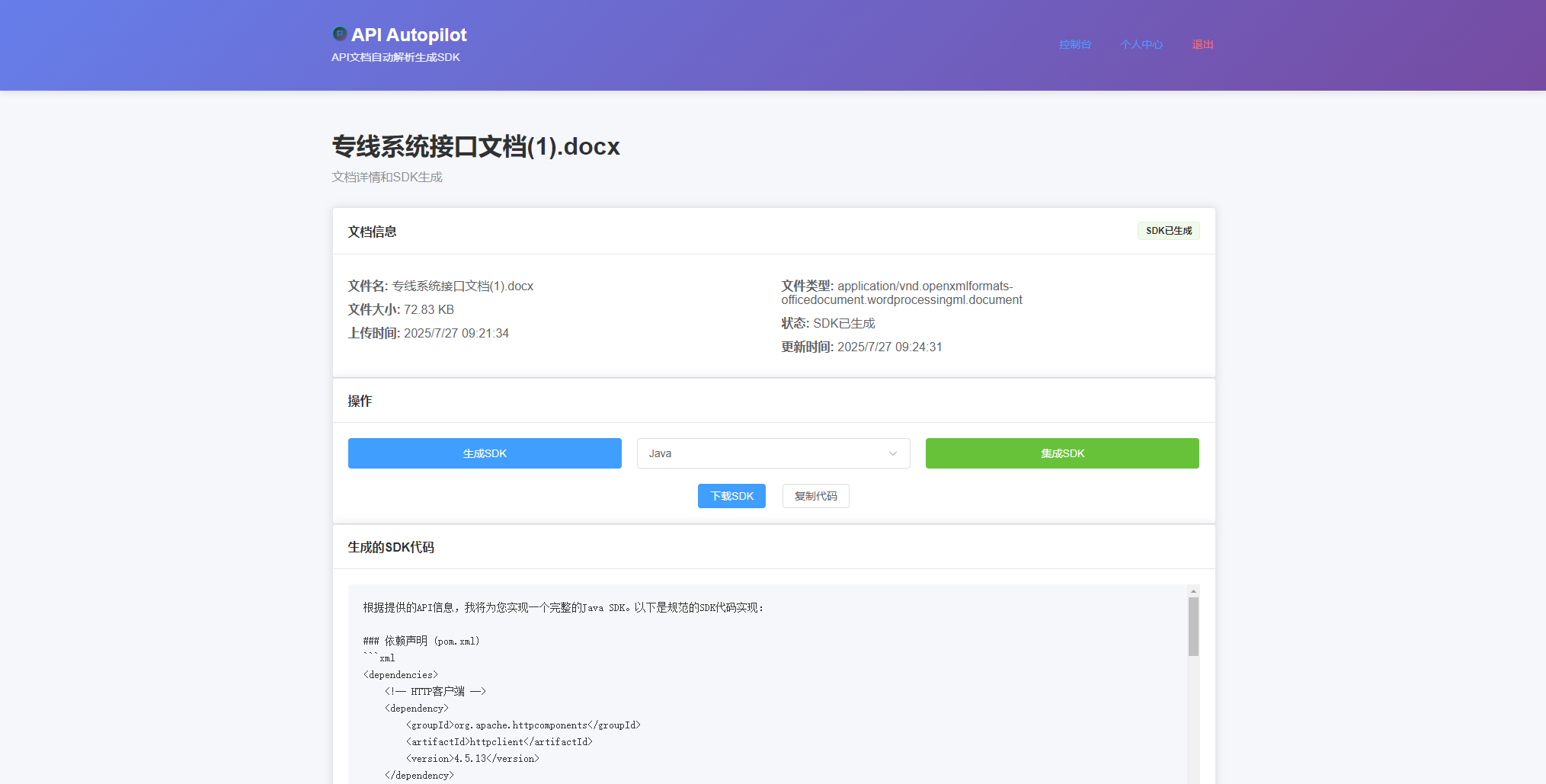
Task: Click the 生成的SDK代码 section header
Action: pos(390,546)
